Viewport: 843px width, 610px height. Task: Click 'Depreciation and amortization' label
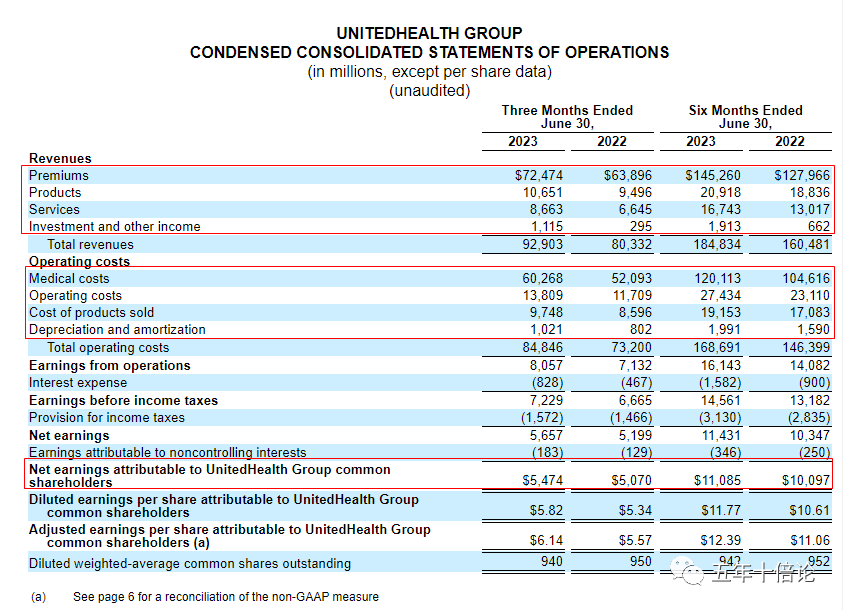point(117,330)
